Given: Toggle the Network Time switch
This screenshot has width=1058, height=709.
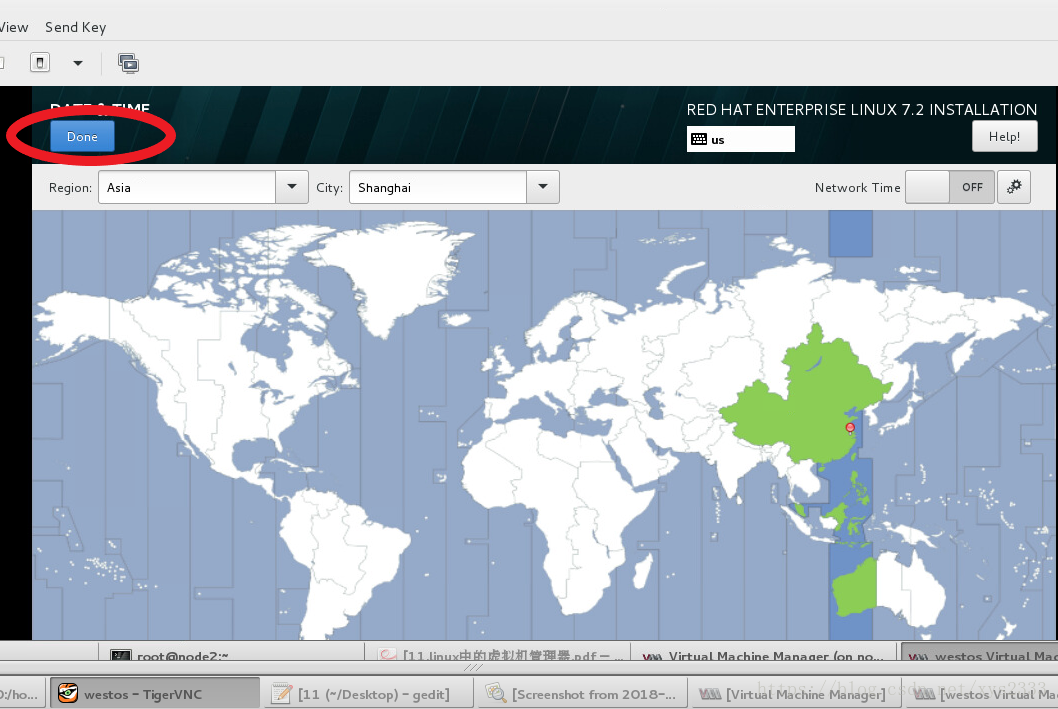Looking at the screenshot, I should 949,187.
